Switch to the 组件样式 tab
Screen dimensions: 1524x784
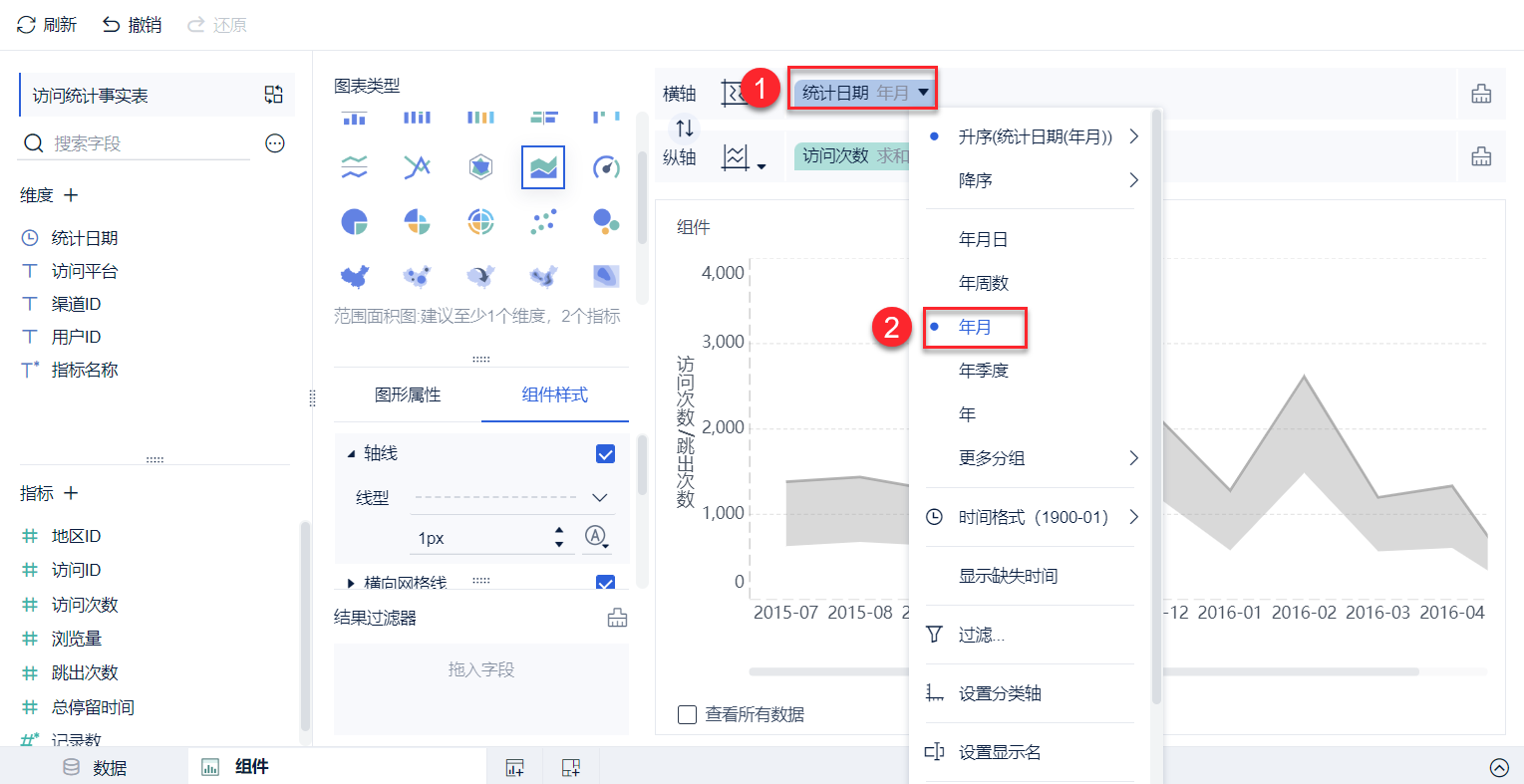[x=555, y=395]
